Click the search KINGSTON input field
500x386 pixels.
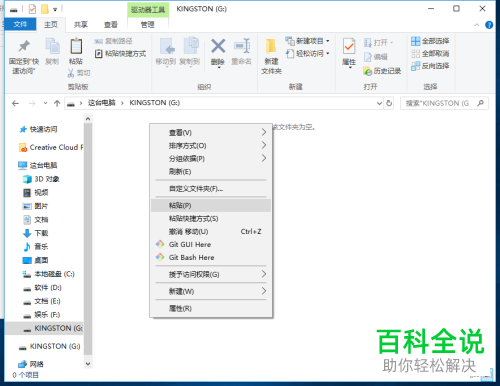(444, 103)
